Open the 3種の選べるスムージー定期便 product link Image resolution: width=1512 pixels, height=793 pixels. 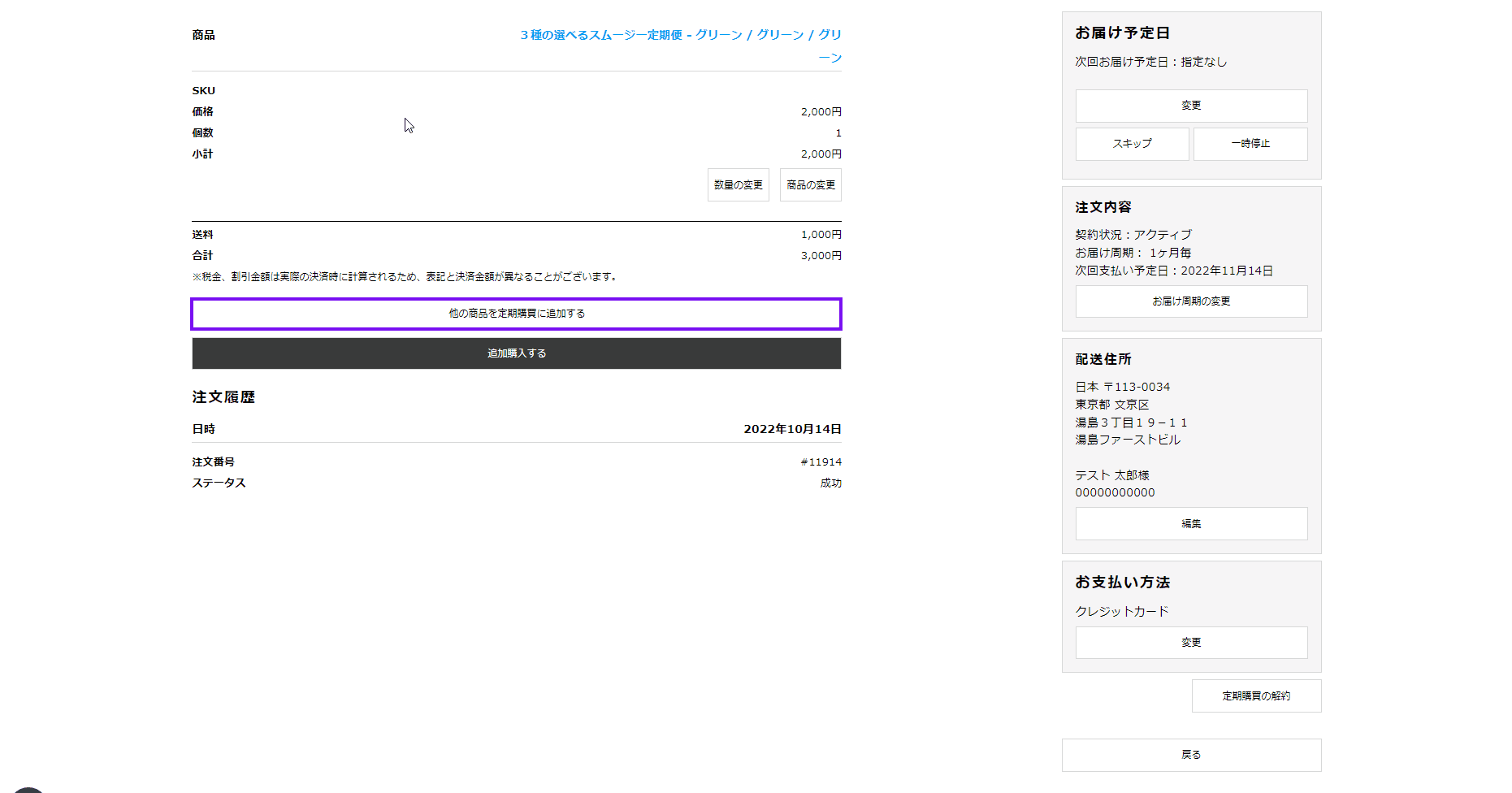(x=681, y=45)
